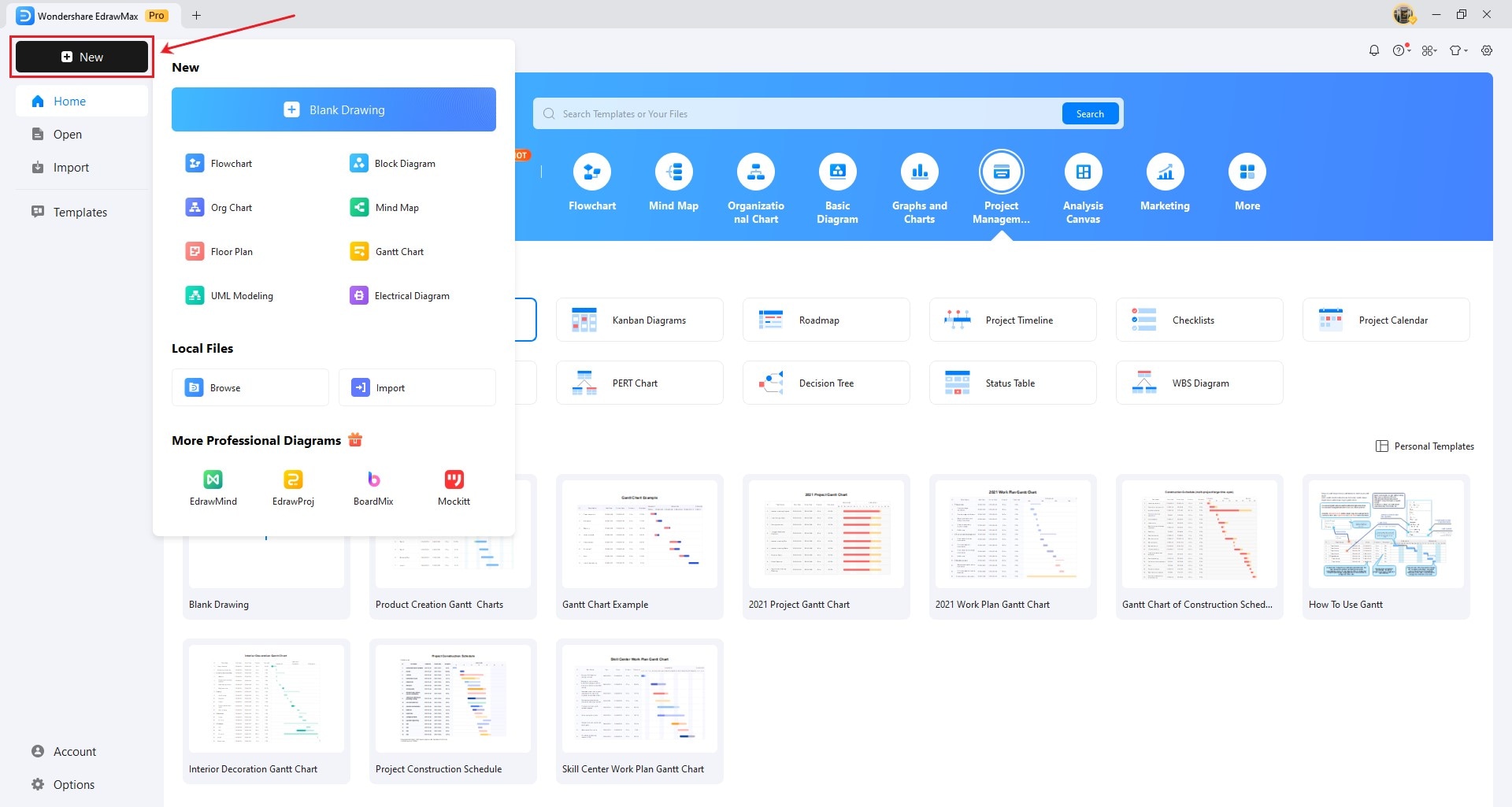
Task: Open Project Construction Schedule template
Action: pos(453,711)
